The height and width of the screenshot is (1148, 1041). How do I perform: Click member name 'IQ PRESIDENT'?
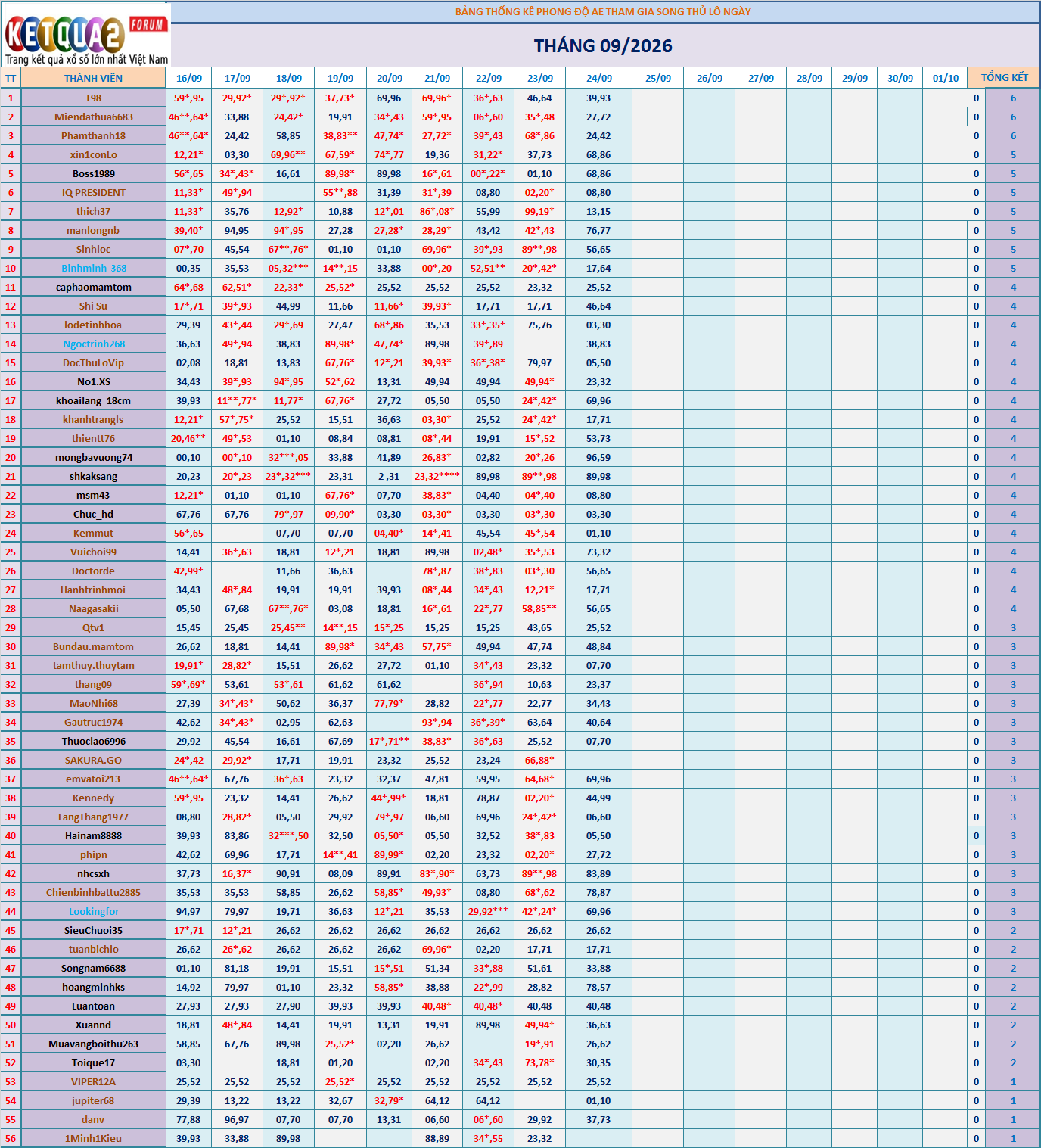pyautogui.click(x=93, y=192)
